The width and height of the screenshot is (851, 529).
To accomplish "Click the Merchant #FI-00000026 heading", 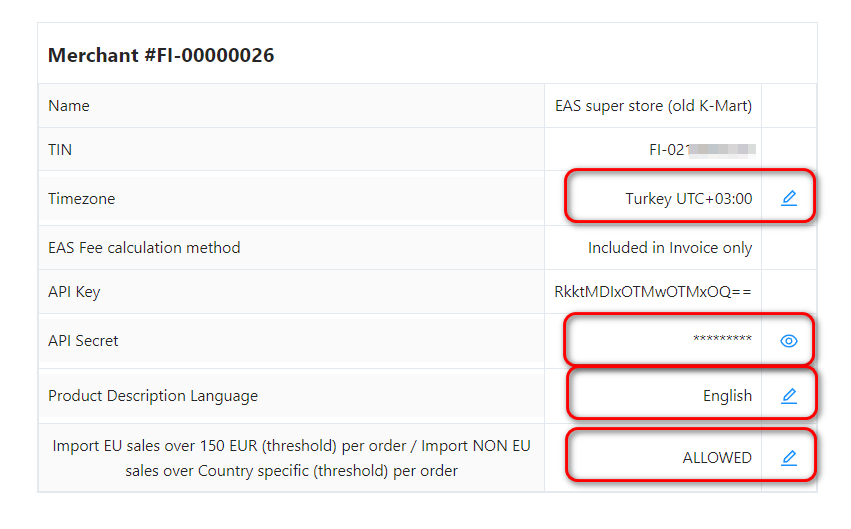I will (x=161, y=55).
